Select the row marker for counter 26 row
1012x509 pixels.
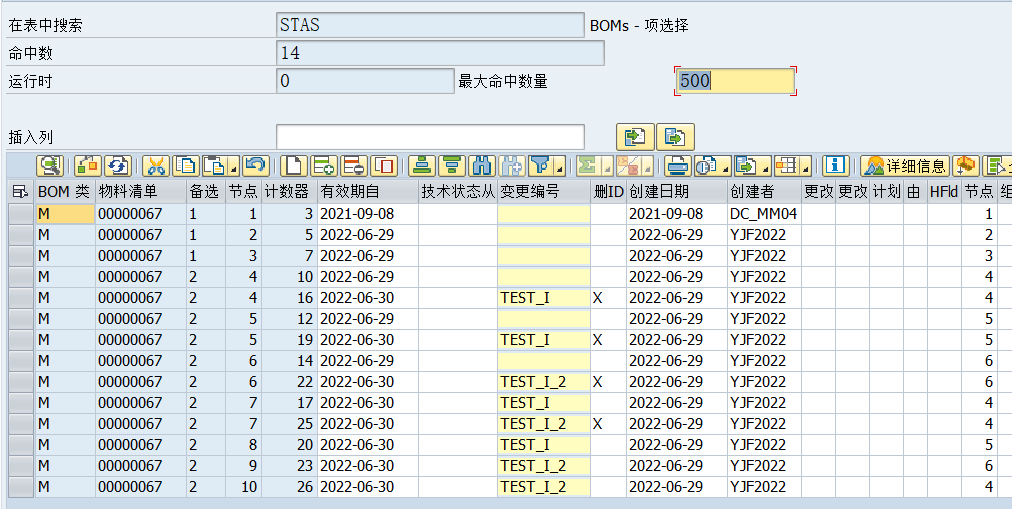21,486
